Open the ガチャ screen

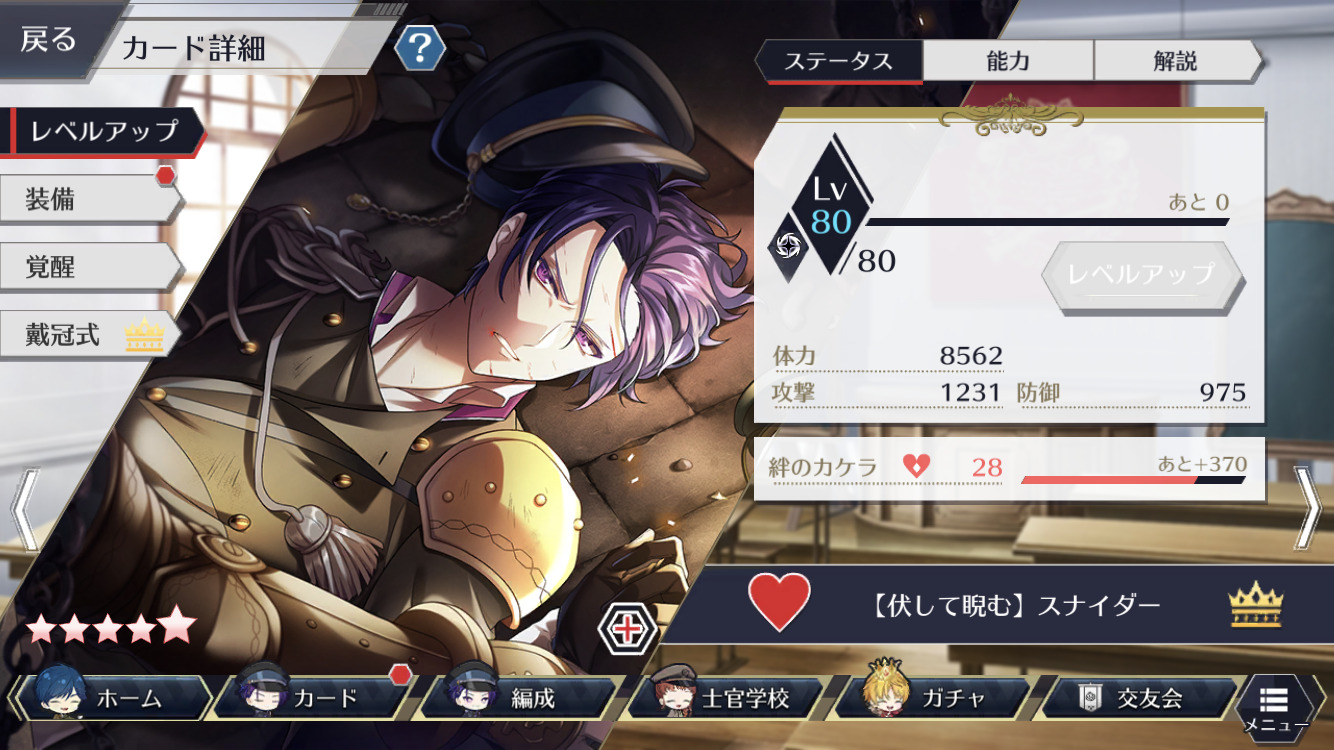click(934, 697)
